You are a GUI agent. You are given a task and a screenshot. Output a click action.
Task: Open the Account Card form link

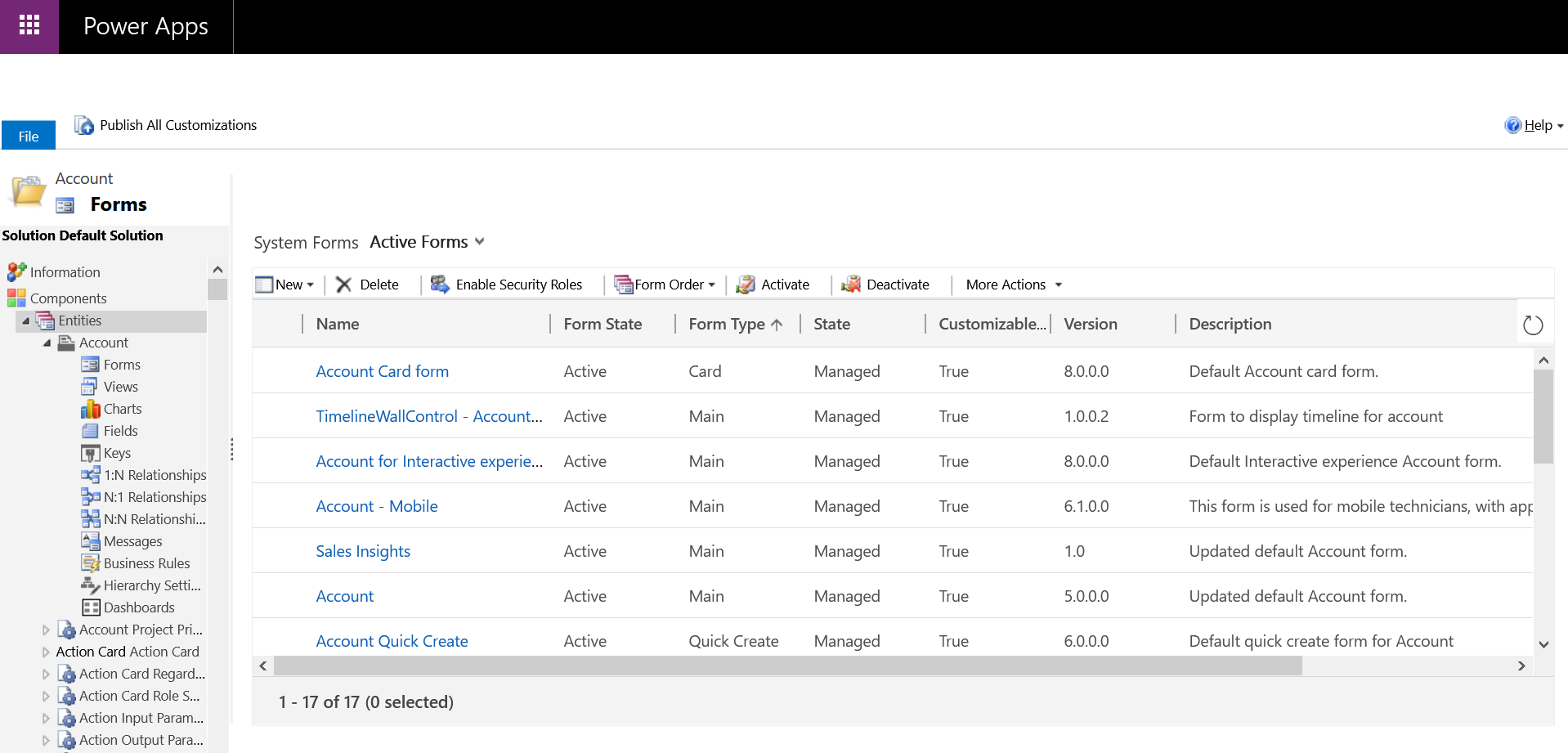coord(382,371)
